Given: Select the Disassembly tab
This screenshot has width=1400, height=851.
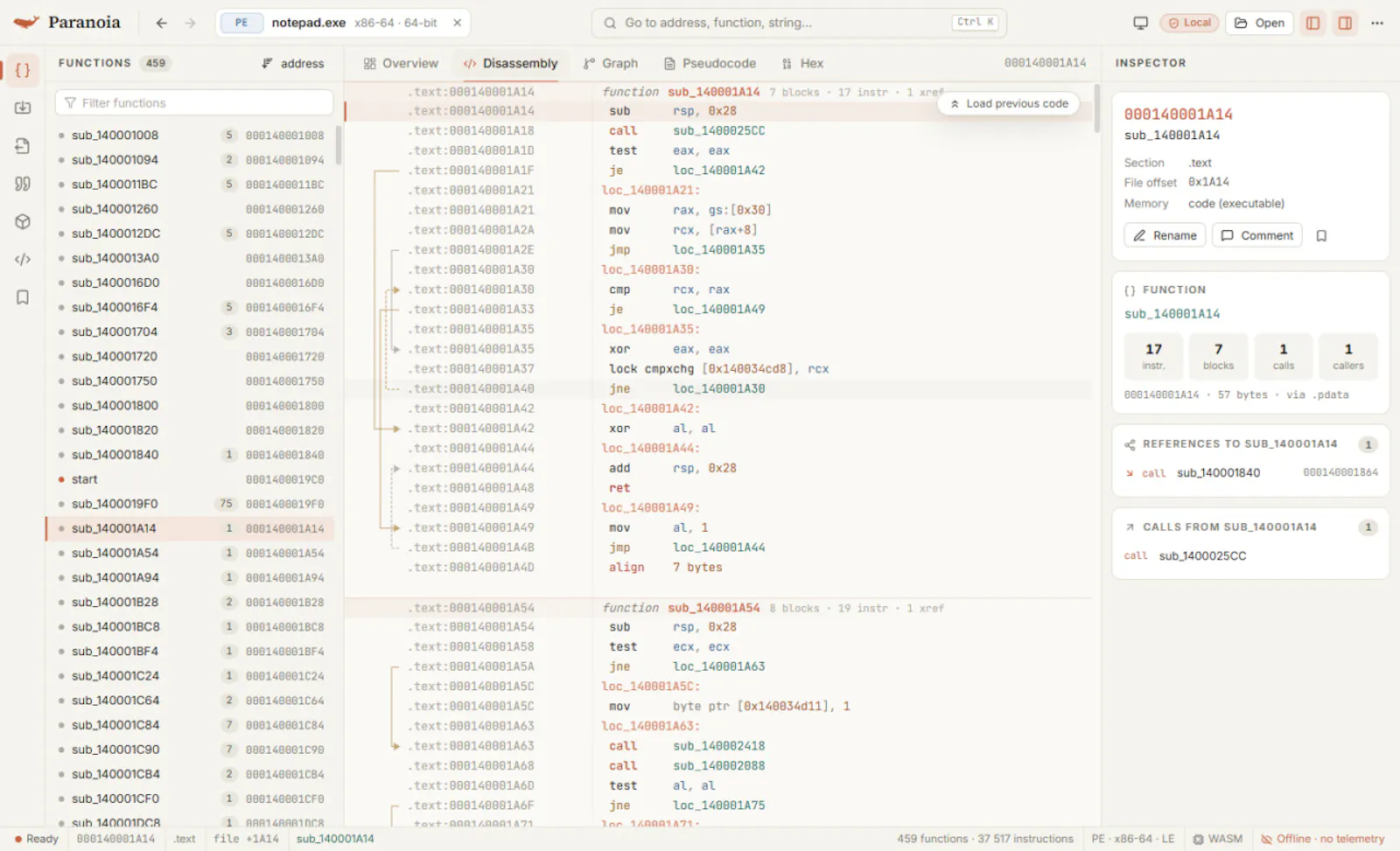Looking at the screenshot, I should tap(510, 63).
